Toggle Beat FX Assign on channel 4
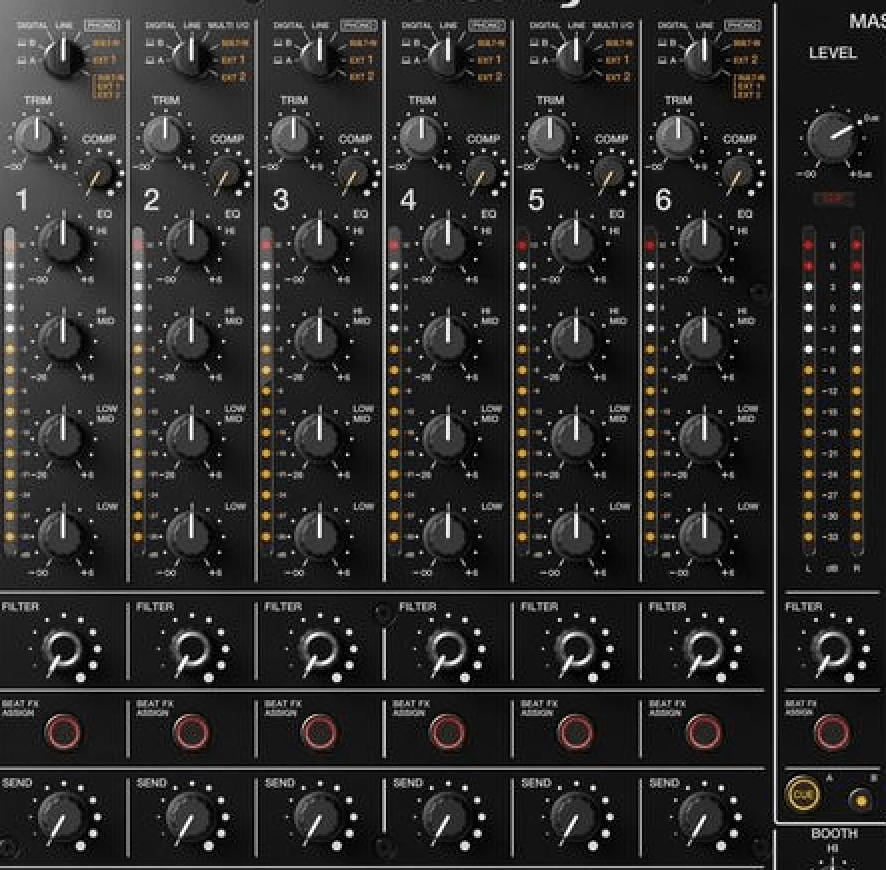Image resolution: width=886 pixels, height=870 pixels. [447, 732]
